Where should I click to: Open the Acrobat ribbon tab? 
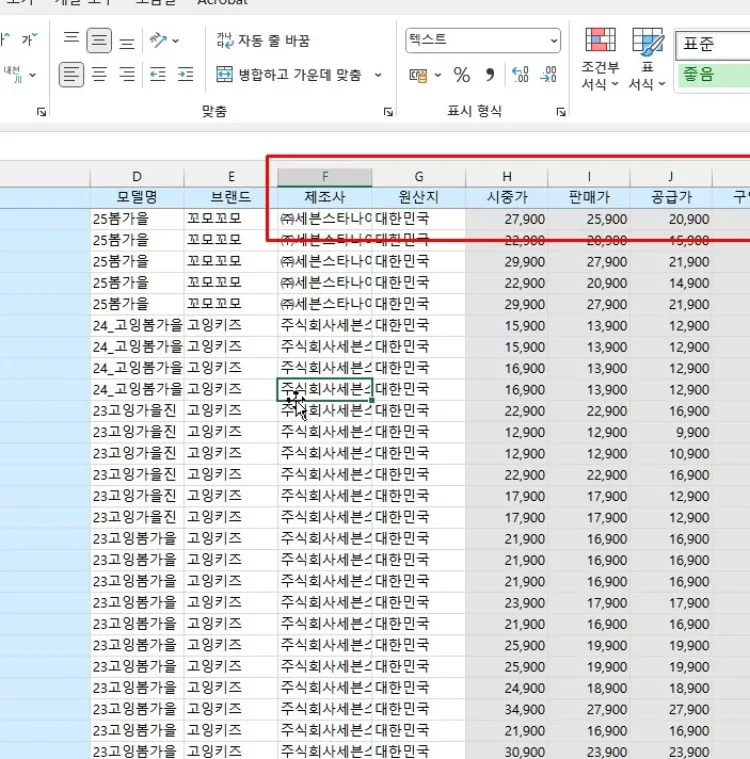[x=222, y=2]
